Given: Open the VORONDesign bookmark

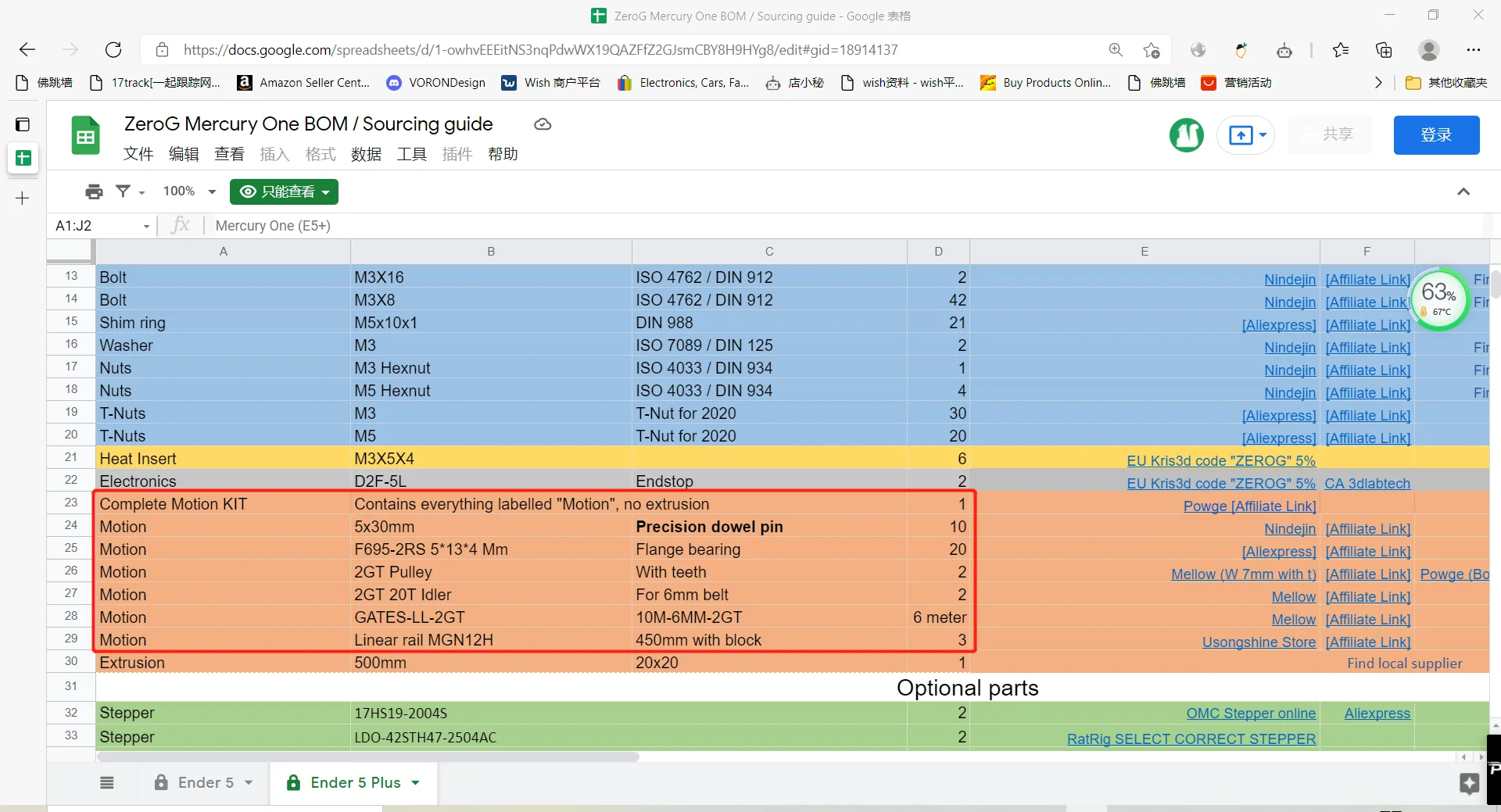Looking at the screenshot, I should pyautogui.click(x=435, y=83).
